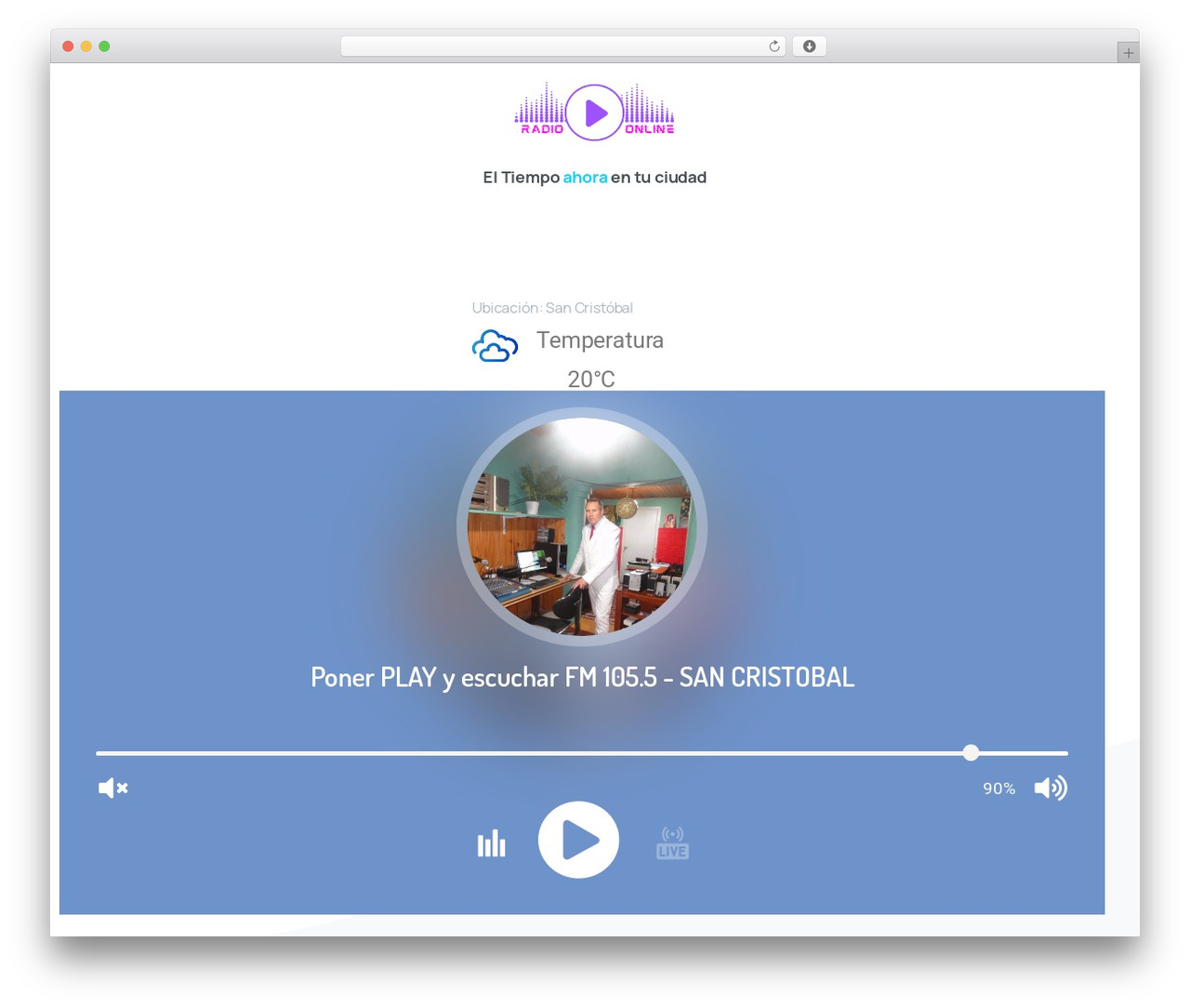Click the LIVE broadcast icon
Image resolution: width=1190 pixels, height=1008 pixels.
(672, 842)
